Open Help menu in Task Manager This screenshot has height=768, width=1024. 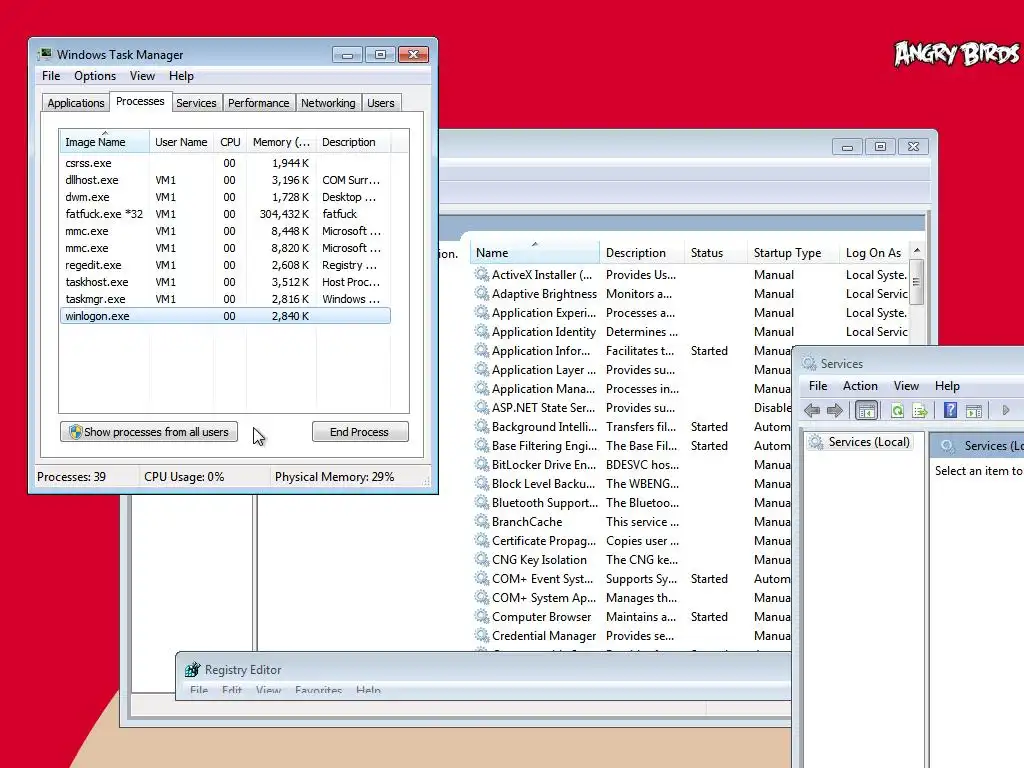coord(181,76)
